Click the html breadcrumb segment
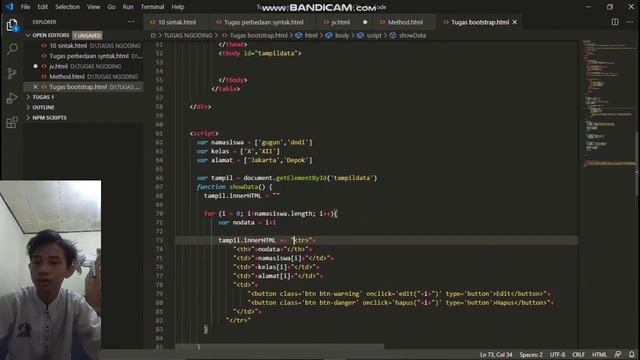The image size is (640, 360). 311,36
